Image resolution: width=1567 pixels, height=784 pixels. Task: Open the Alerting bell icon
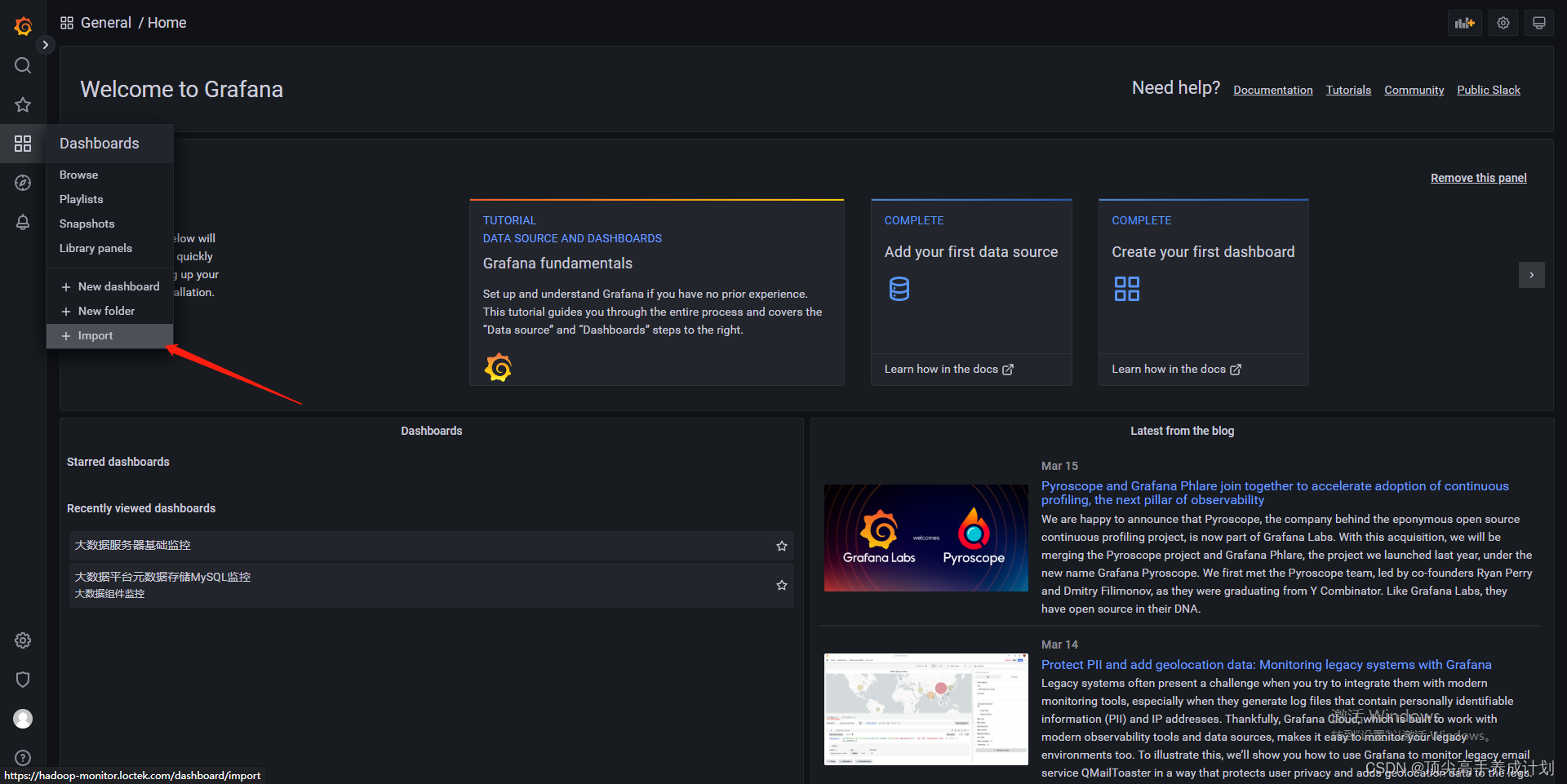point(23,222)
